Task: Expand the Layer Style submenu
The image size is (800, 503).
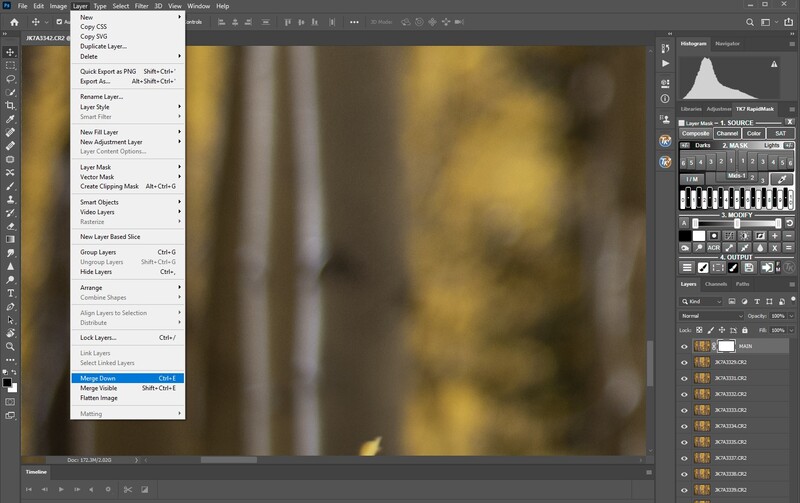Action: (128, 107)
